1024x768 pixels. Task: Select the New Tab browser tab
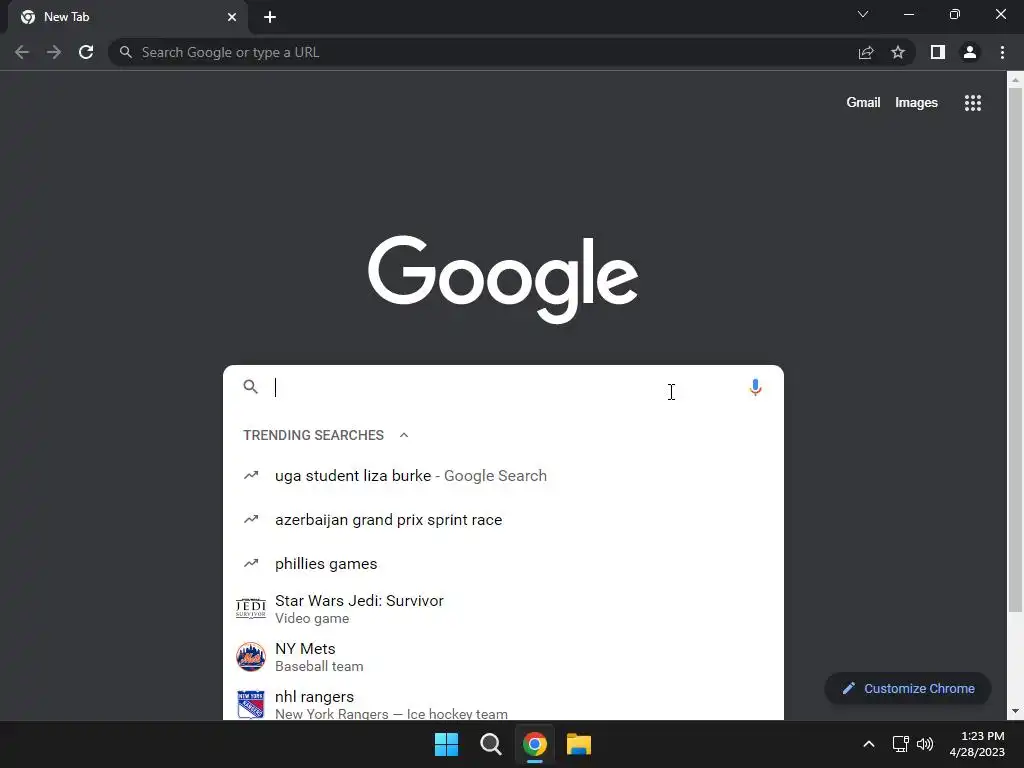128,17
